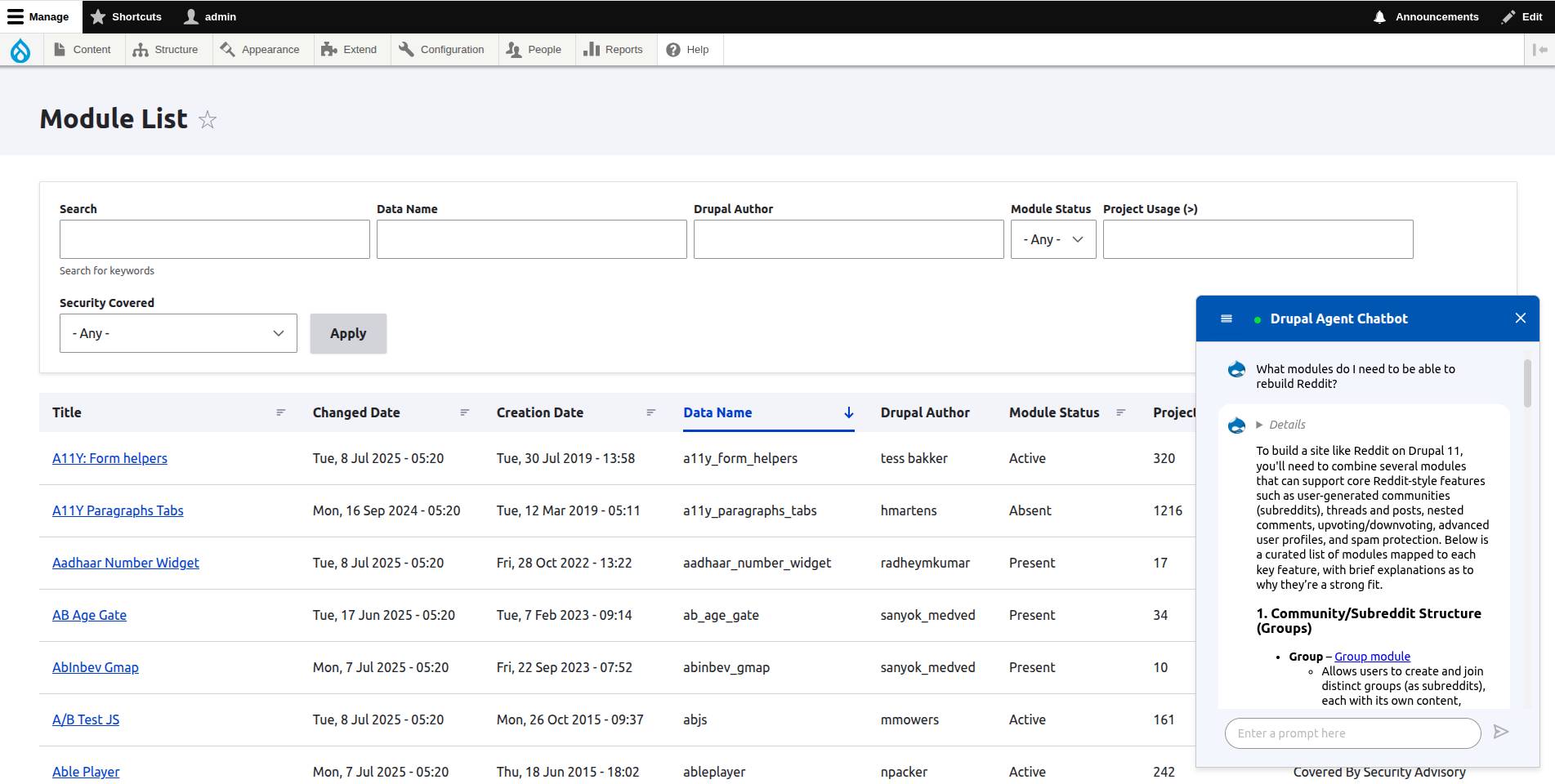
Task: Click descending arrow in Data Name header
Action: pos(848,412)
